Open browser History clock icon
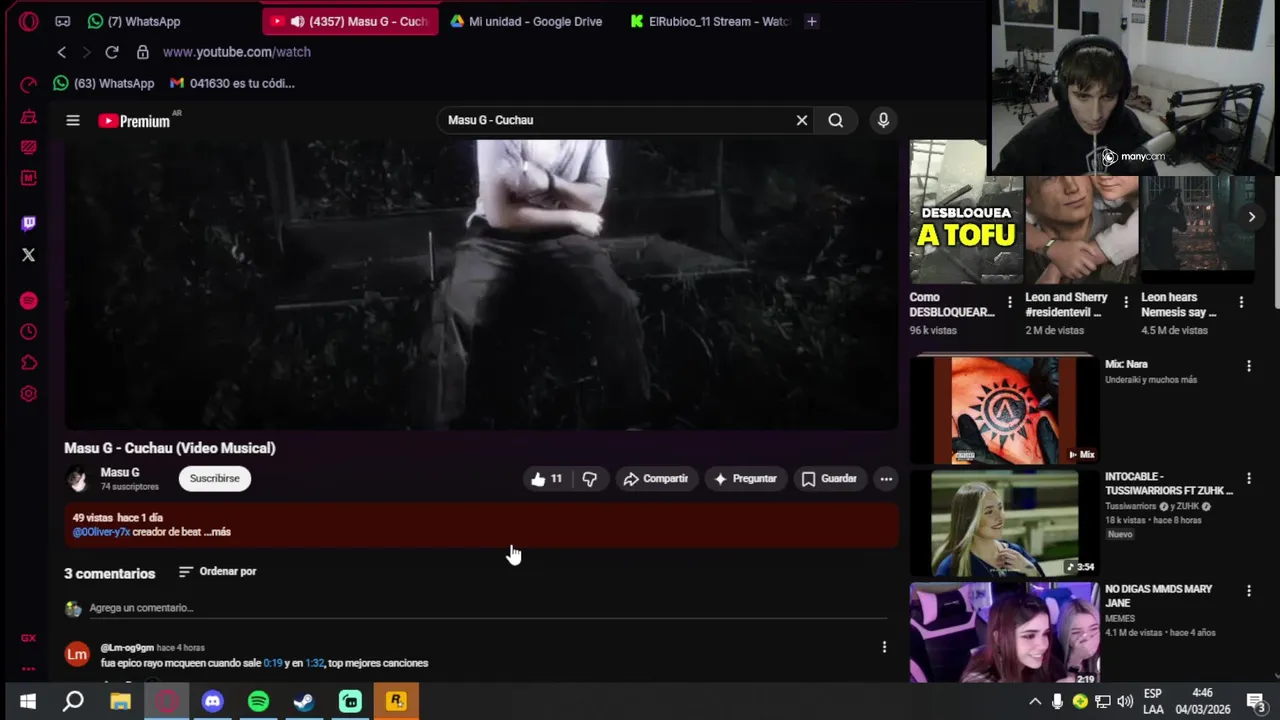This screenshot has height=720, width=1280. 28,332
